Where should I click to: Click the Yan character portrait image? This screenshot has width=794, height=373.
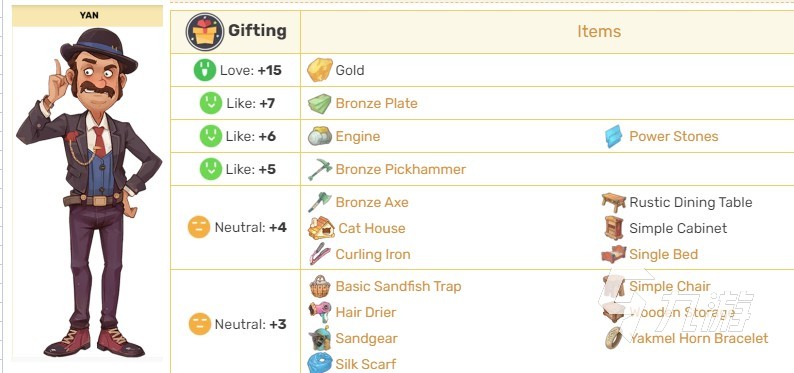coord(89,192)
